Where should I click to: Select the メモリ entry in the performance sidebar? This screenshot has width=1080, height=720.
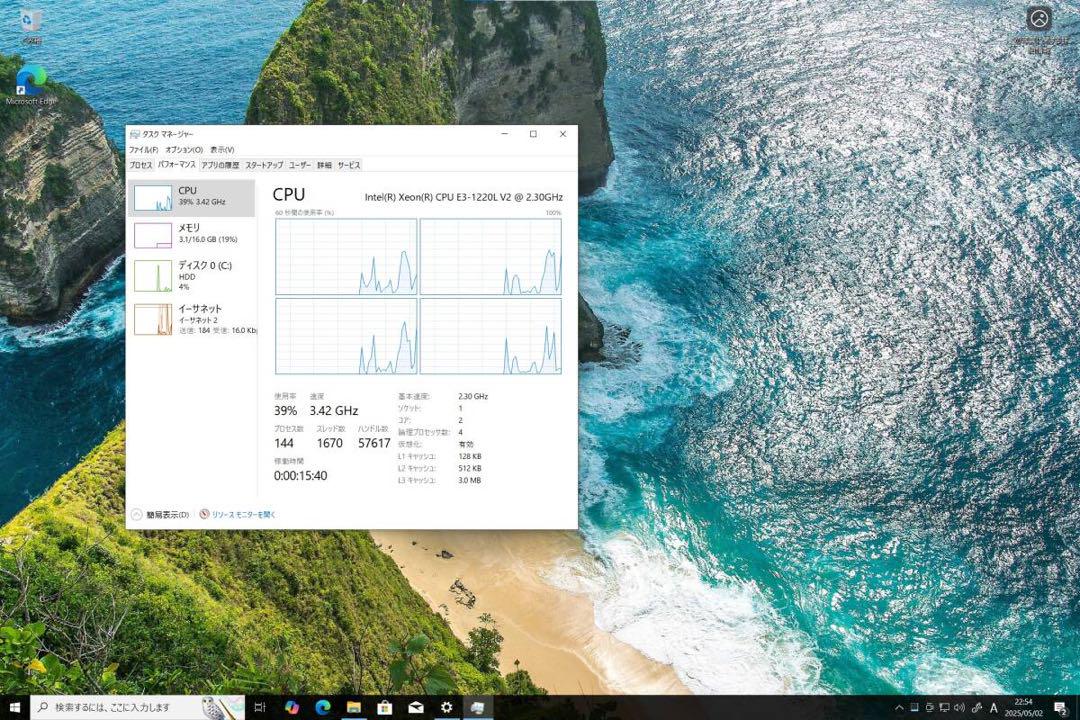coord(191,235)
